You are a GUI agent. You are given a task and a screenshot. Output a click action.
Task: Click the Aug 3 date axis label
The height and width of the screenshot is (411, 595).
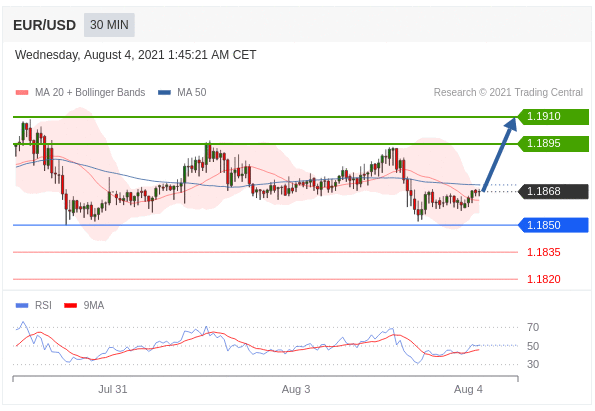click(296, 389)
